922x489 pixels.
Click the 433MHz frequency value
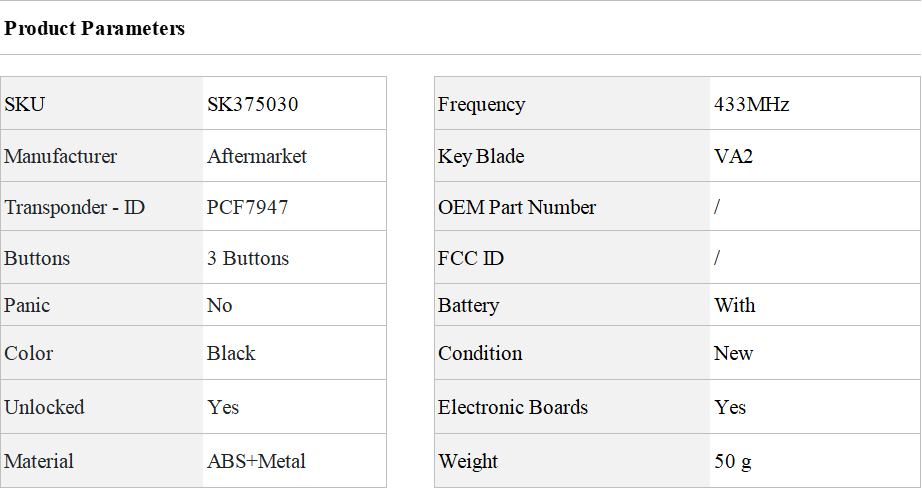752,104
